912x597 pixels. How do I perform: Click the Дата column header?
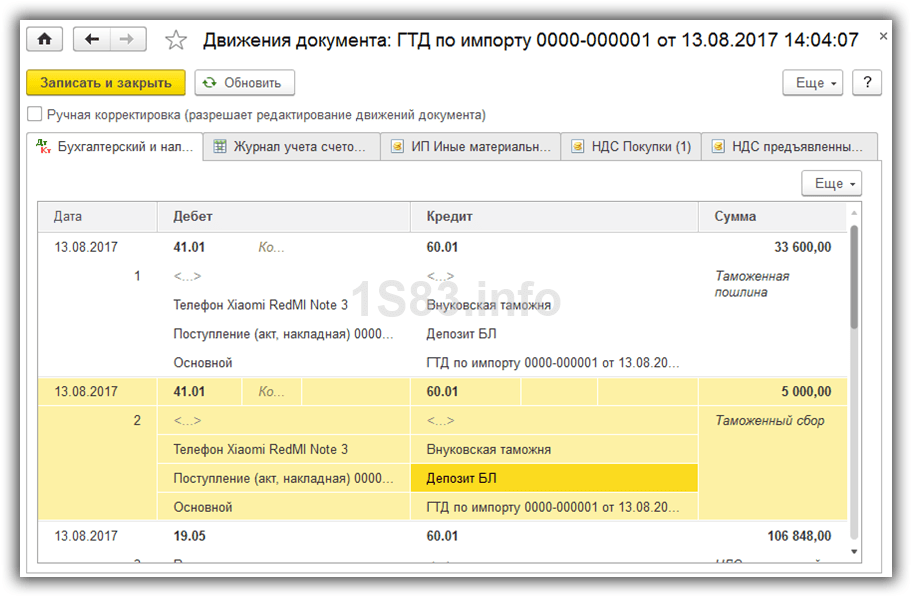[98, 216]
